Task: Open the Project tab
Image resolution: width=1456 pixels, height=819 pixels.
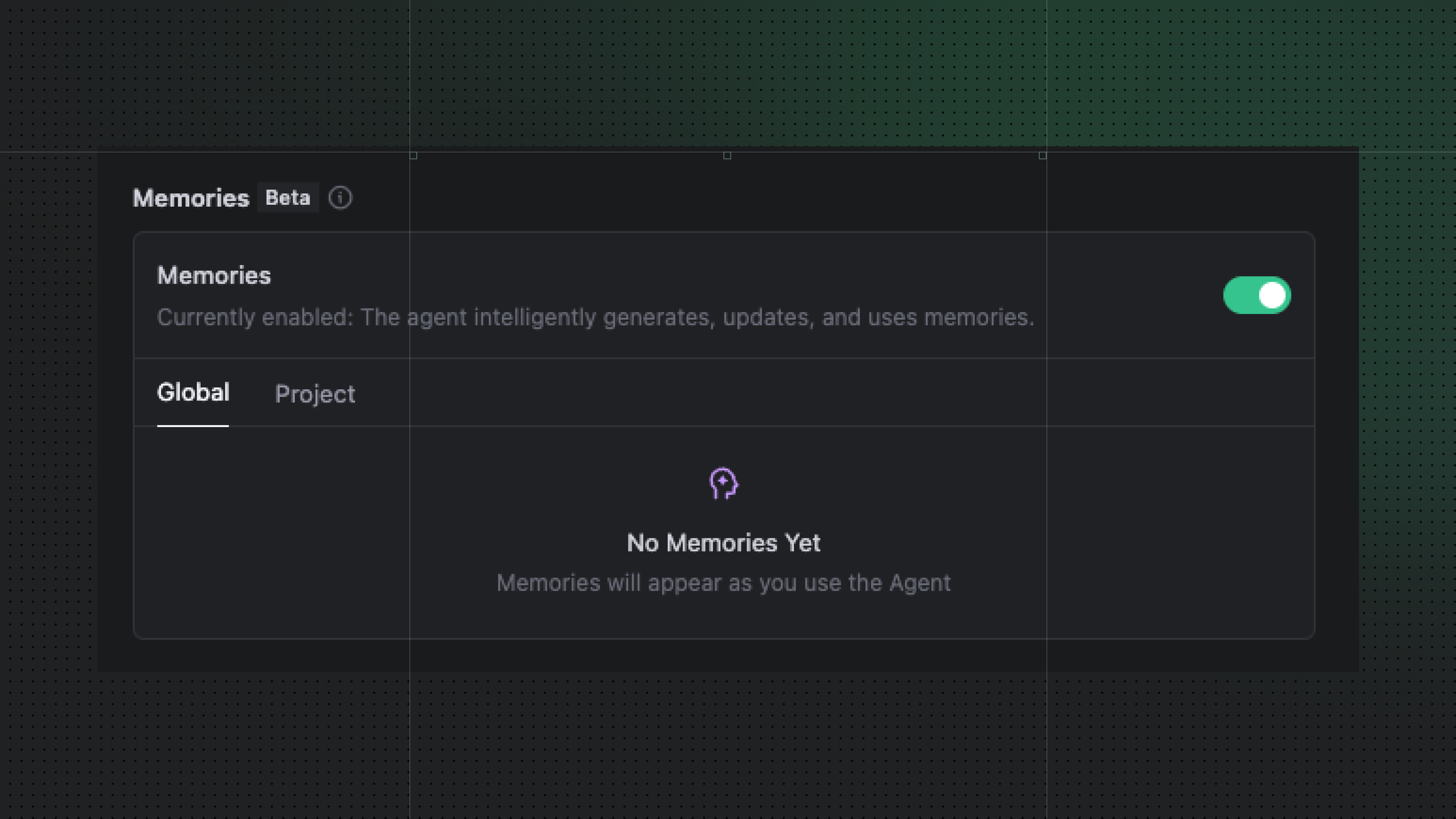Action: (x=315, y=394)
